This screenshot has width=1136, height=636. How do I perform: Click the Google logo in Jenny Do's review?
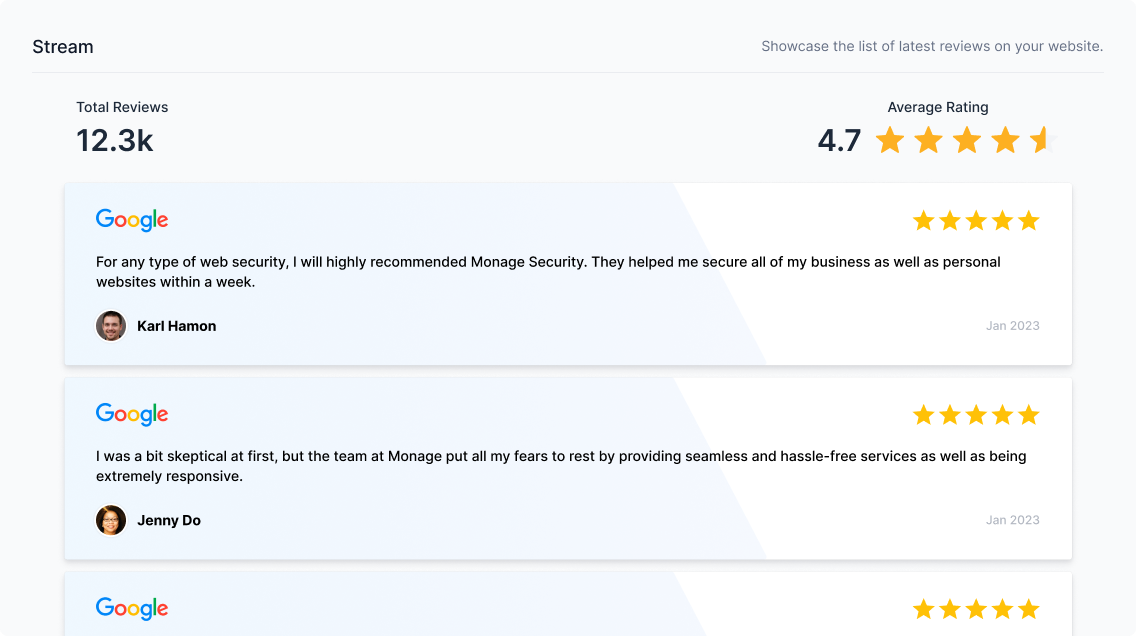(132, 414)
